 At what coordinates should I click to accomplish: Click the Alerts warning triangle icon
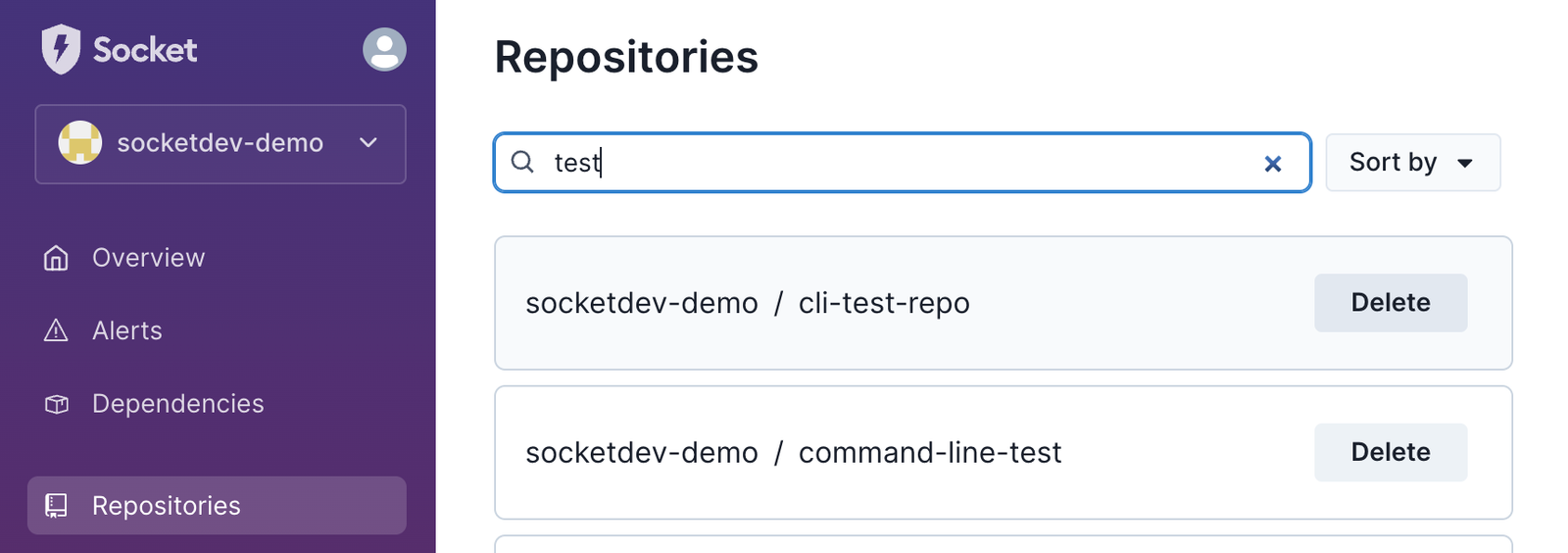(x=56, y=330)
